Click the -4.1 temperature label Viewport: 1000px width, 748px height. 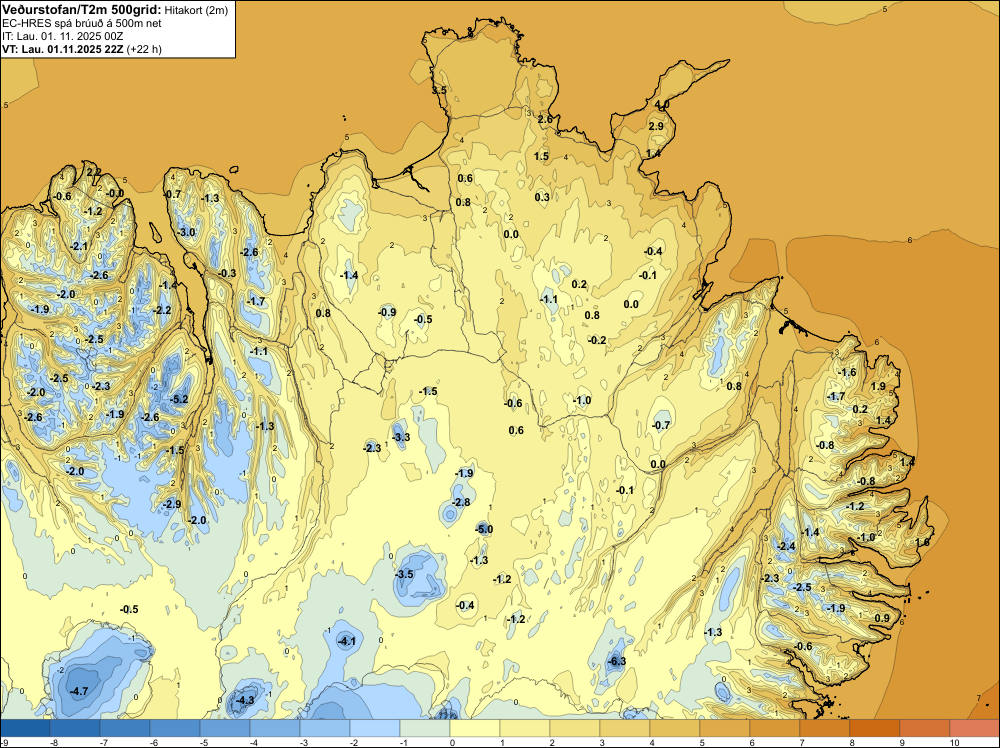pos(346,642)
